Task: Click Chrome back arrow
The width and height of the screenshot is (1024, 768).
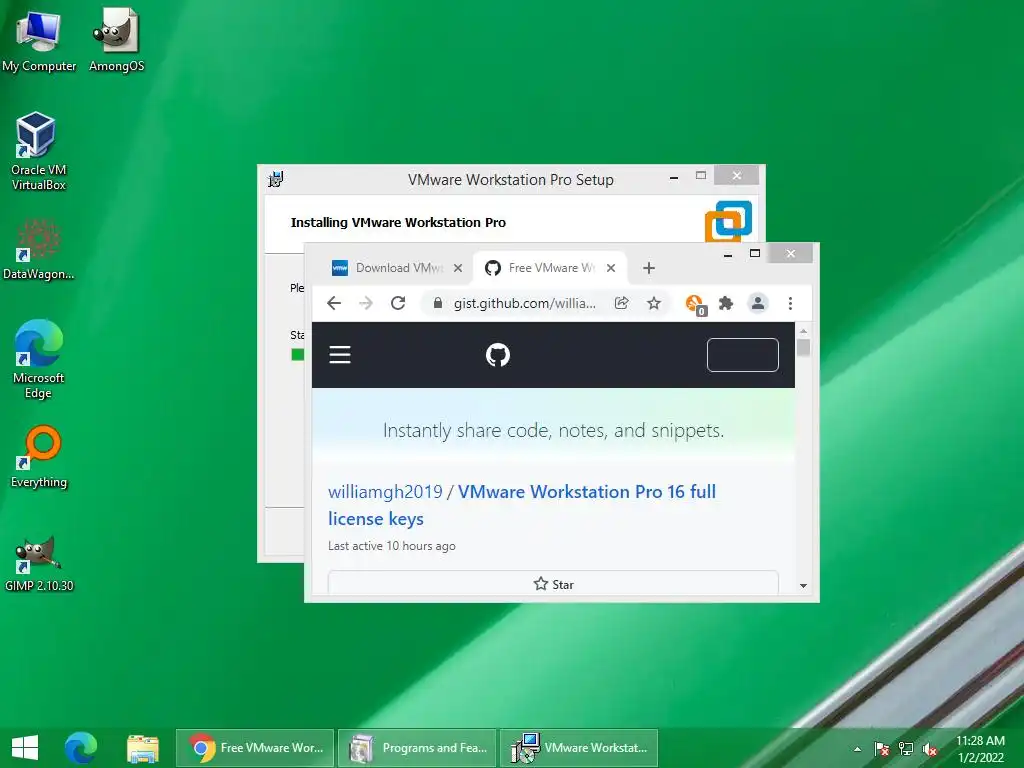Action: tap(334, 303)
